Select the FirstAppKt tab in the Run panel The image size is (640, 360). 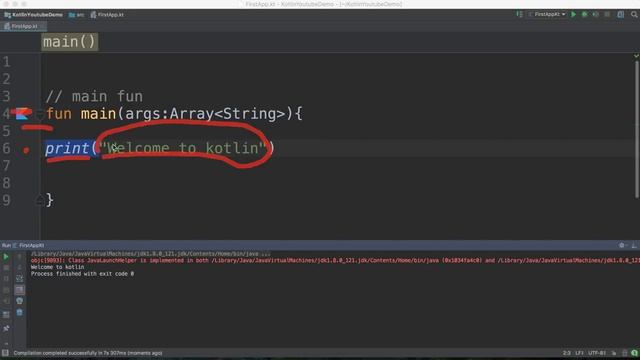(29, 245)
